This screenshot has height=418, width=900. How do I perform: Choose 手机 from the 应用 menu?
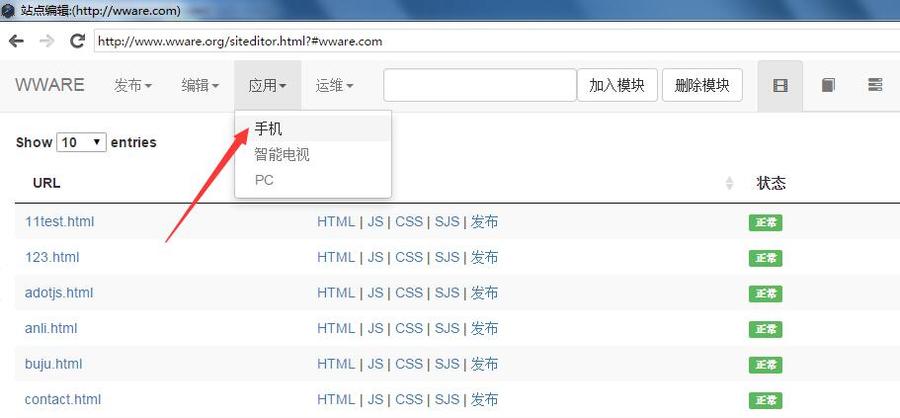coord(313,129)
